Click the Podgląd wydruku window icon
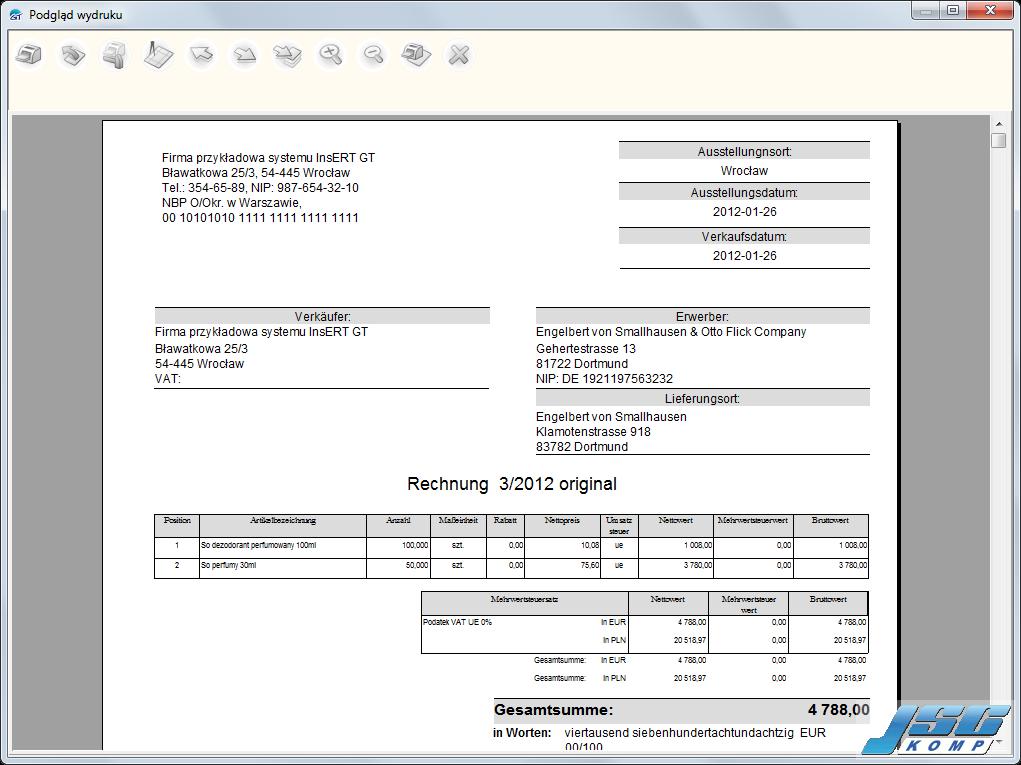 click(x=16, y=14)
